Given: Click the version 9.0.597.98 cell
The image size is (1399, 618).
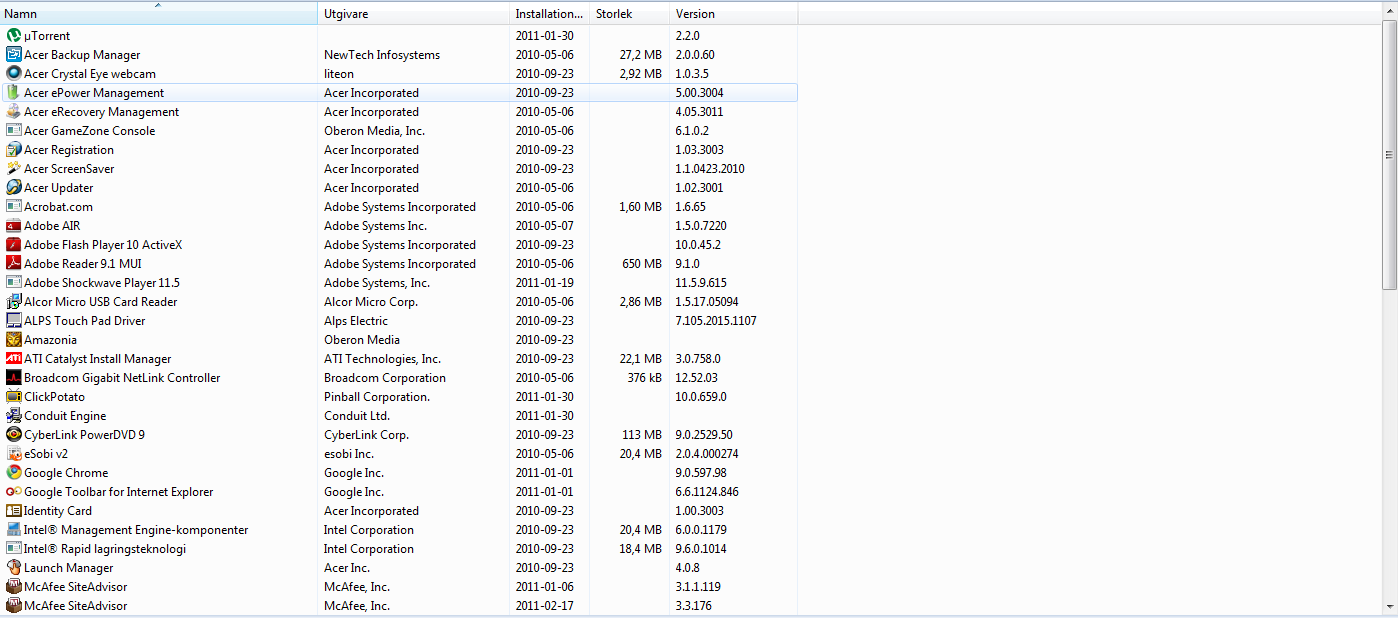Looking at the screenshot, I should pos(701,473).
